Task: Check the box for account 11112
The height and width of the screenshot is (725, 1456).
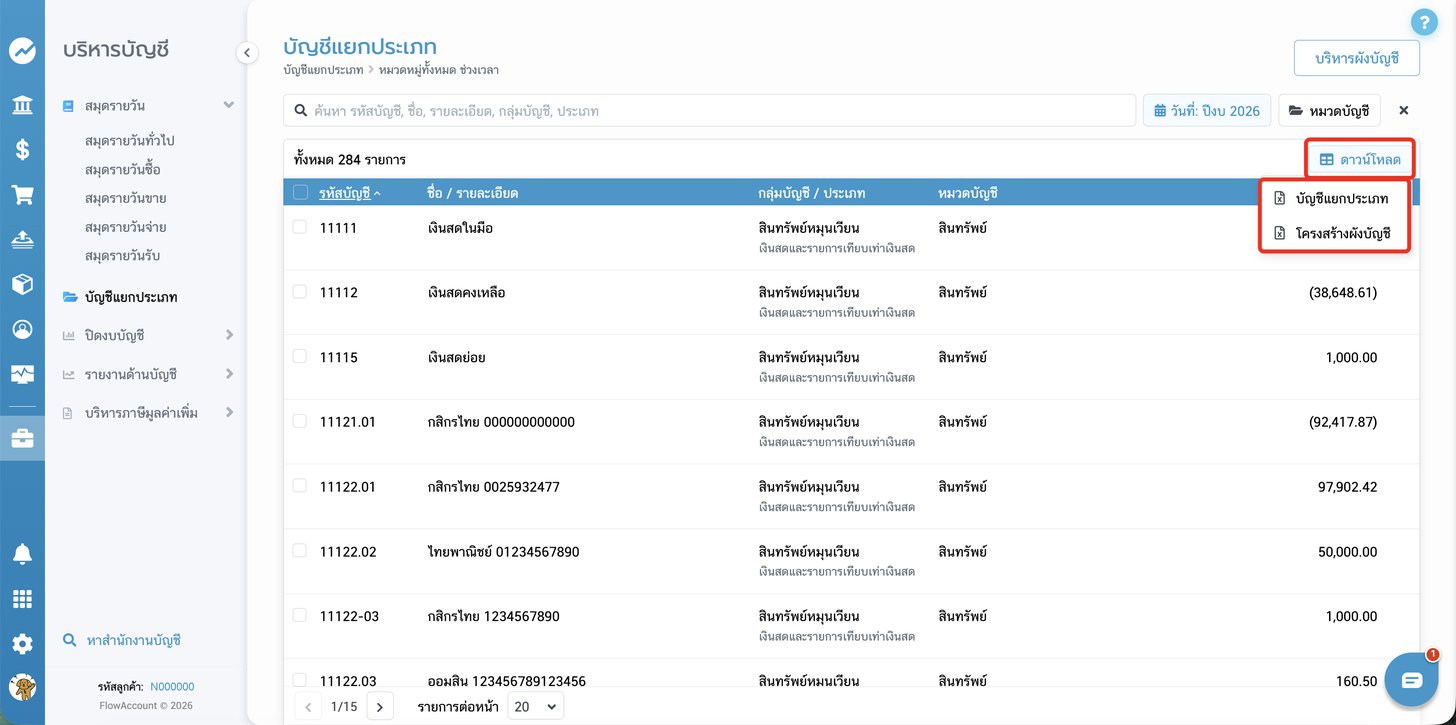Action: [300, 292]
